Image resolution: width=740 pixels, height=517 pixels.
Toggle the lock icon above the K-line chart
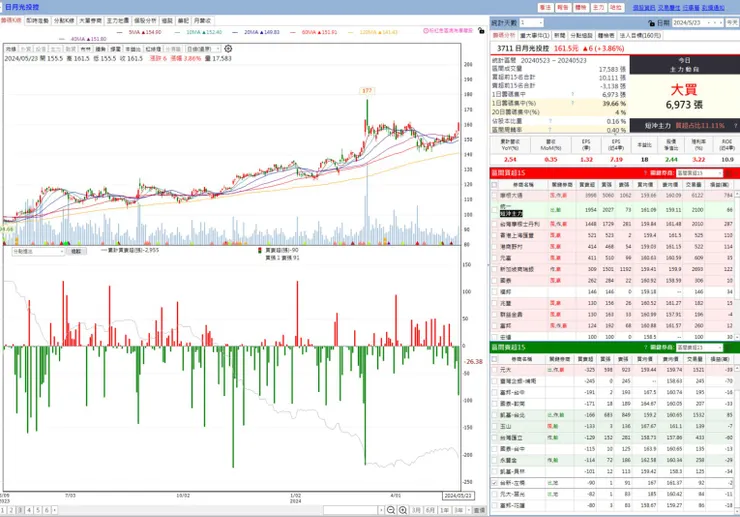(x=481, y=31)
